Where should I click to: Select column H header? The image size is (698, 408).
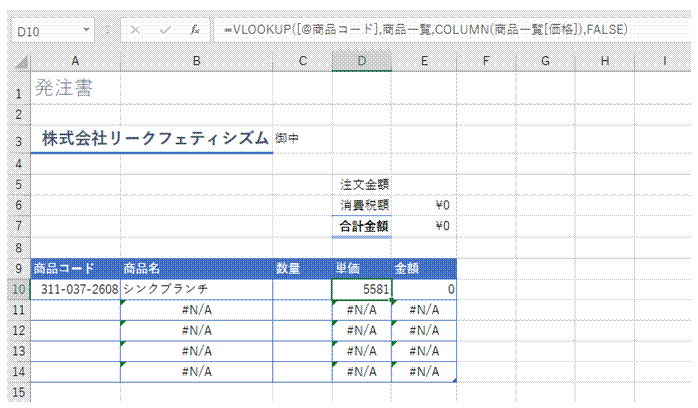[x=605, y=61]
